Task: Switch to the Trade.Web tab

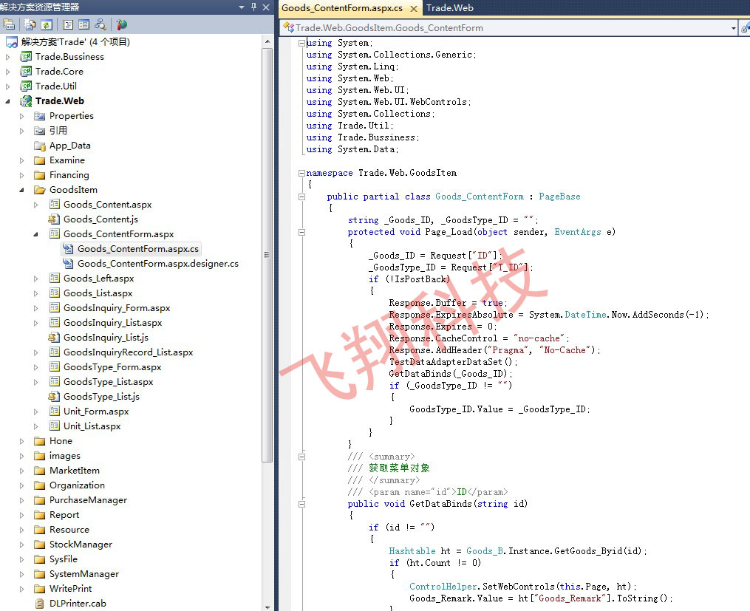Action: tap(450, 8)
